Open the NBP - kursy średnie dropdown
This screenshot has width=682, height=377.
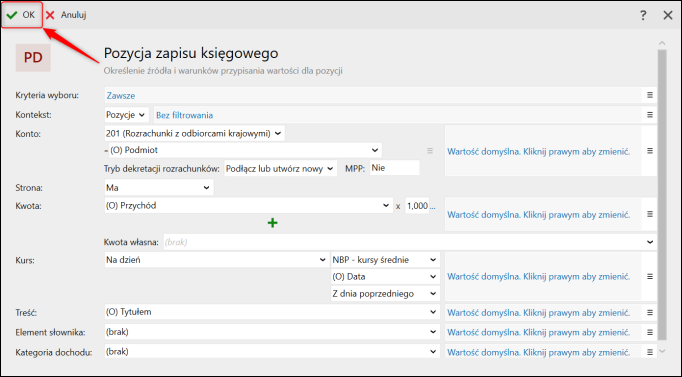pyautogui.click(x=385, y=260)
